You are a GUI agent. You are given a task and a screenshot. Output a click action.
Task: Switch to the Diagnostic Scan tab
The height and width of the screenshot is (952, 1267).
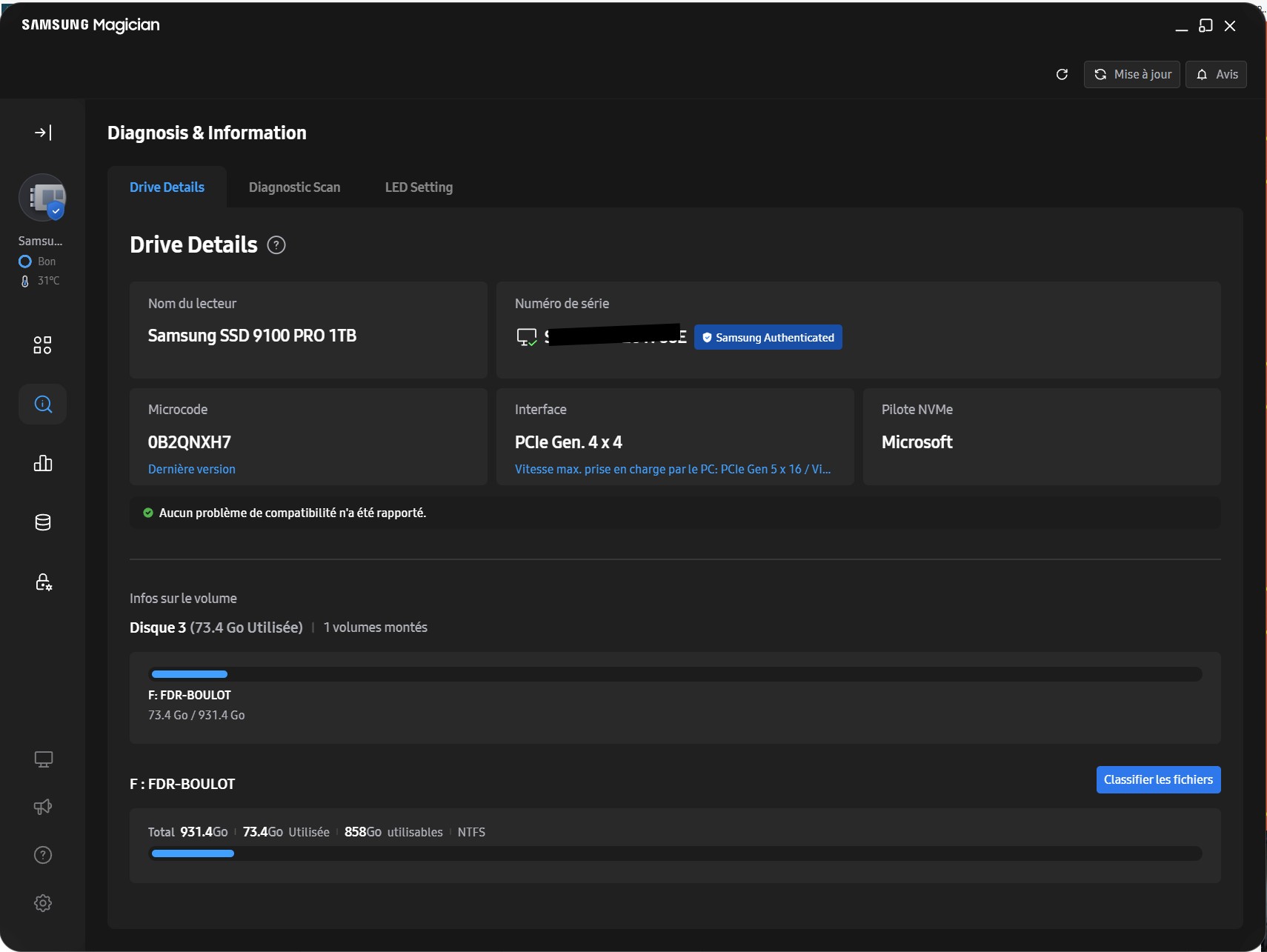(294, 187)
